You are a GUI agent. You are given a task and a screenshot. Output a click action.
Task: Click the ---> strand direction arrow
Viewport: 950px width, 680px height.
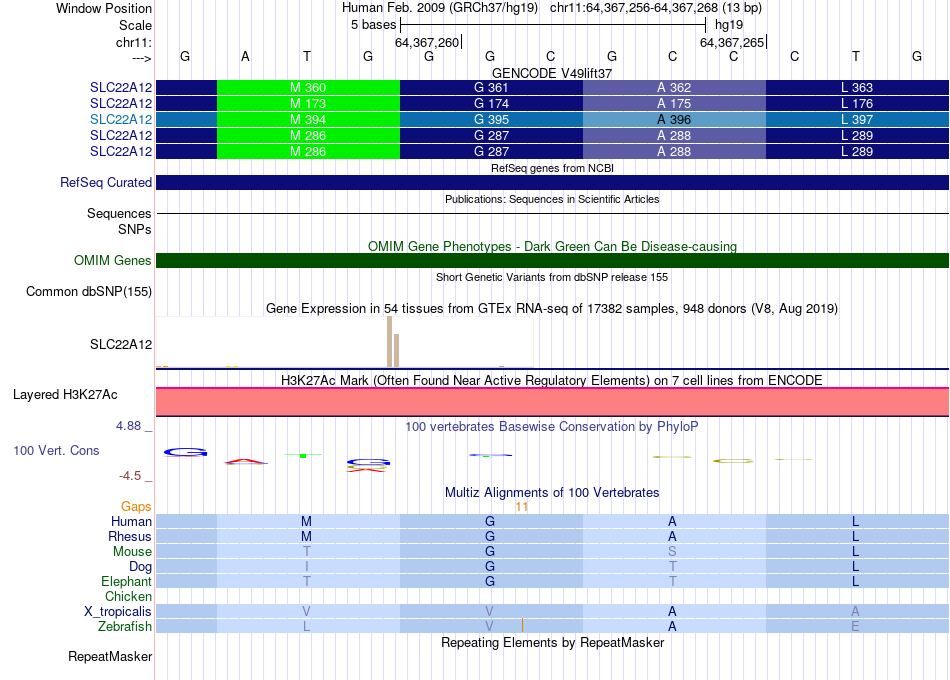tap(142, 58)
